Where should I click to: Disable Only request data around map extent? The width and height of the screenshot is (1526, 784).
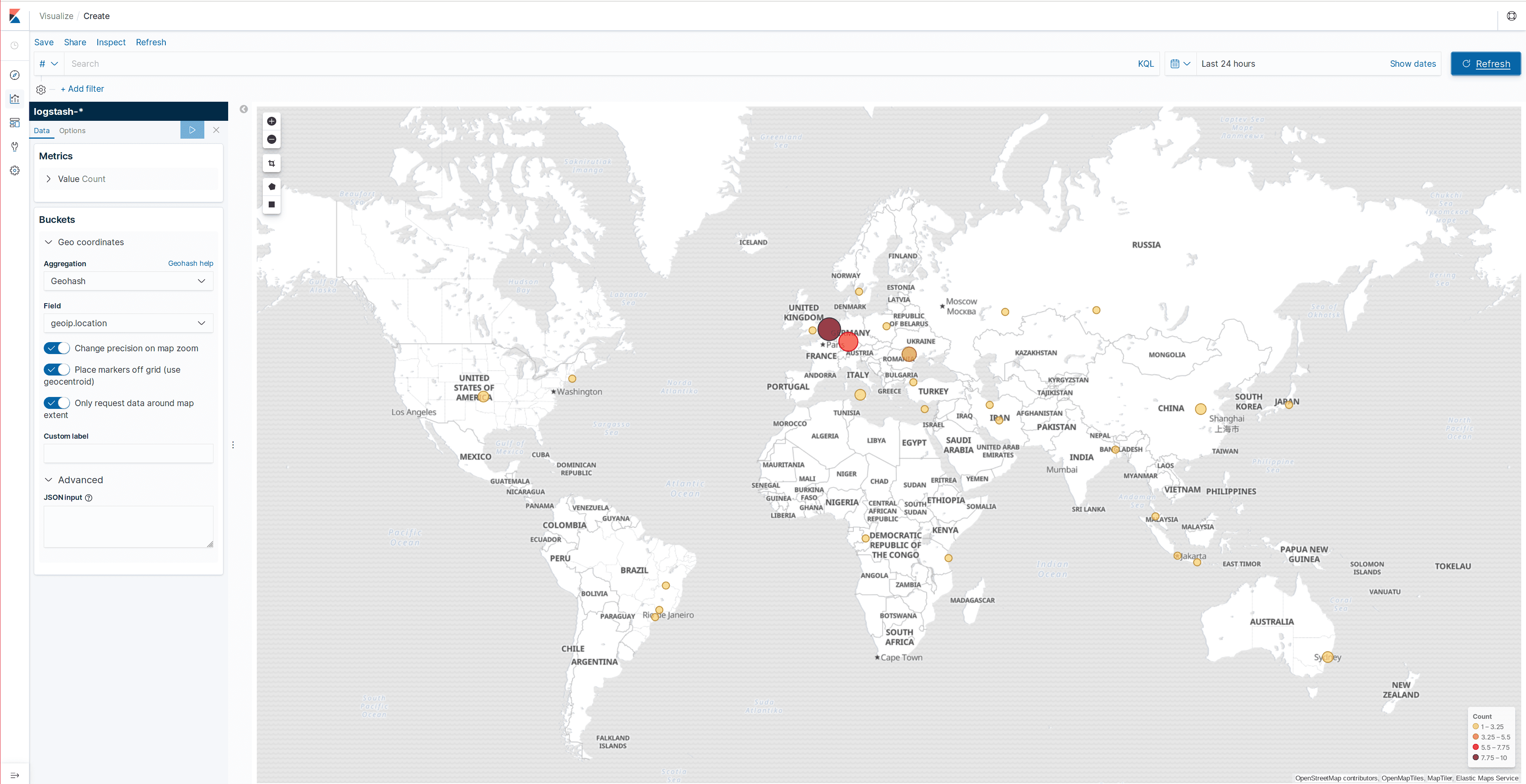click(57, 403)
